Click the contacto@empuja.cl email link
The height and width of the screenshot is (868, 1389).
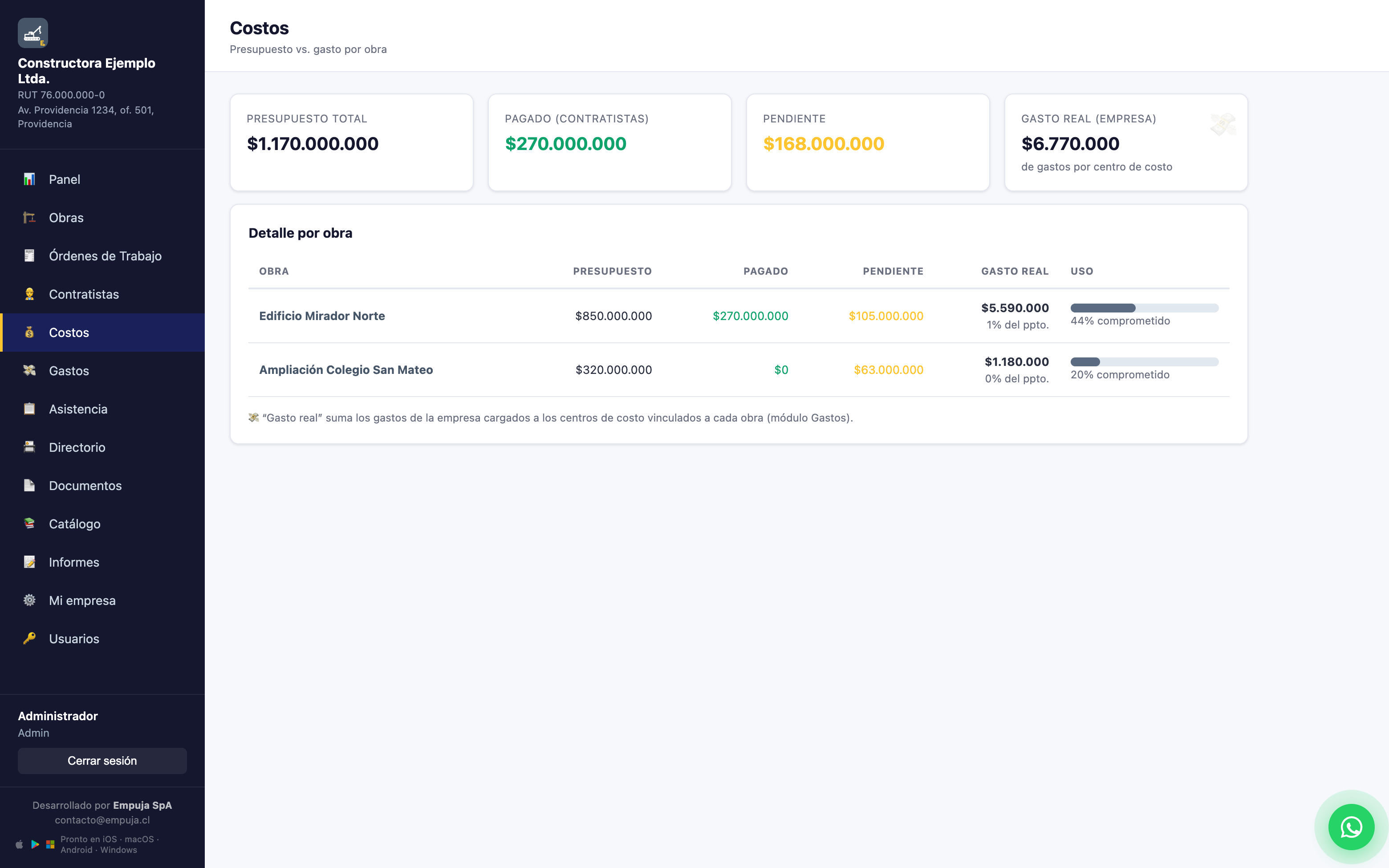102,820
